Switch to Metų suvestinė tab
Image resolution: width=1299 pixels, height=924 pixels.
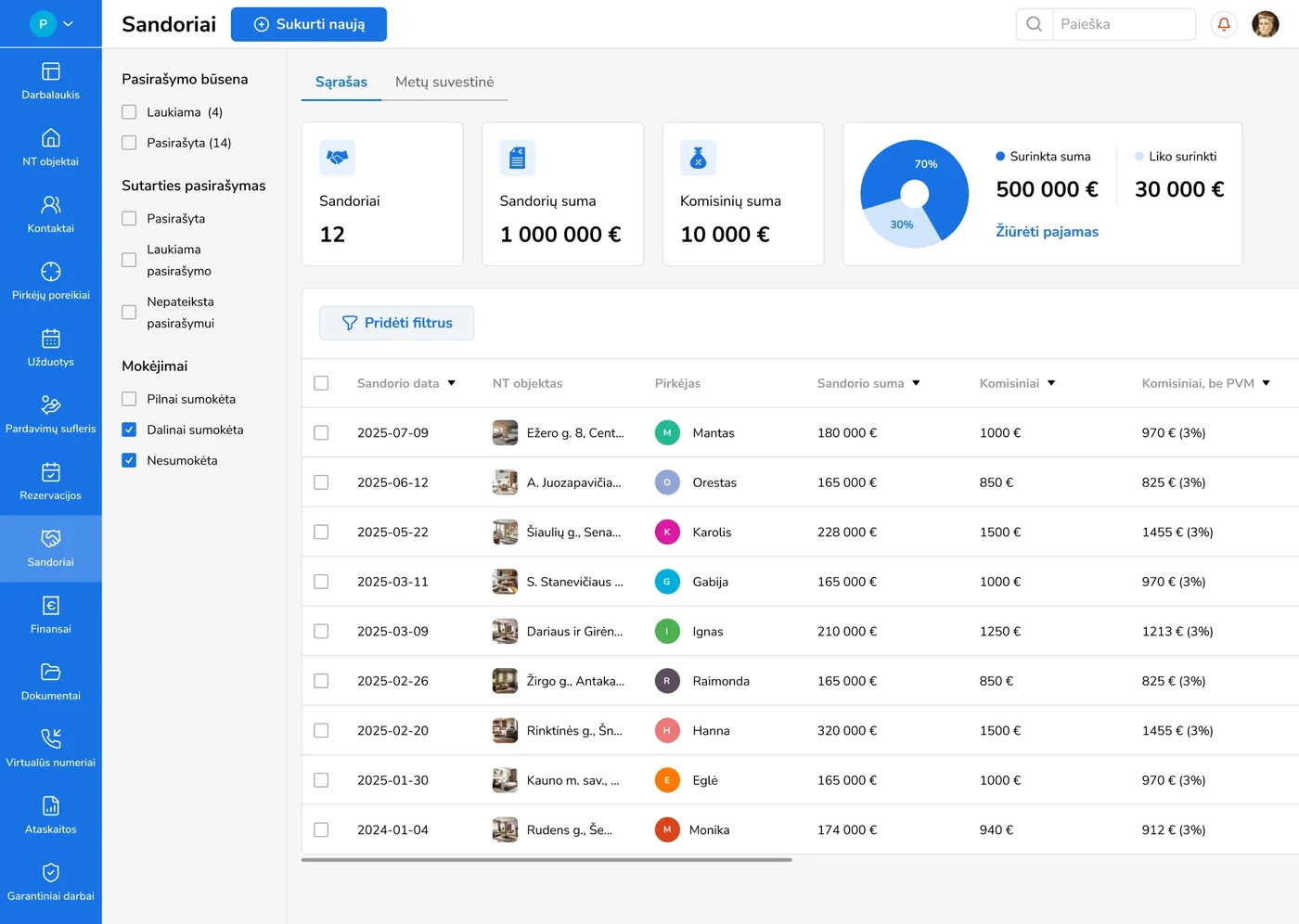tap(444, 82)
